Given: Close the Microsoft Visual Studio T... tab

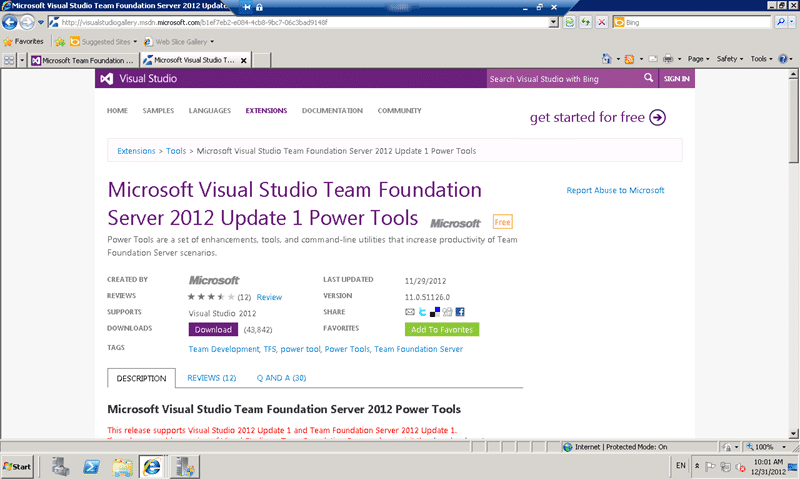Looking at the screenshot, I should coord(244,60).
